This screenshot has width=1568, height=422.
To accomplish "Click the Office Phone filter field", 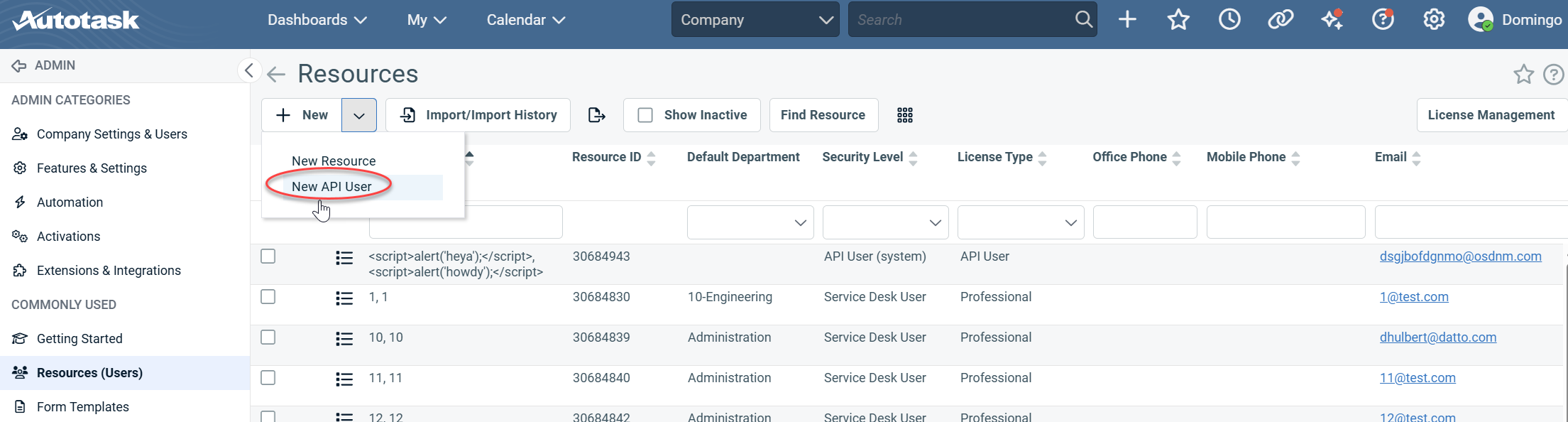I will tap(1144, 223).
